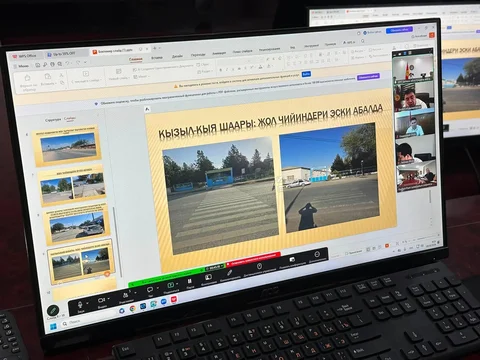Click the Новый слайд button
Image resolution: width=480 pixels, height=360 pixels.
pyautogui.click(x=118, y=74)
